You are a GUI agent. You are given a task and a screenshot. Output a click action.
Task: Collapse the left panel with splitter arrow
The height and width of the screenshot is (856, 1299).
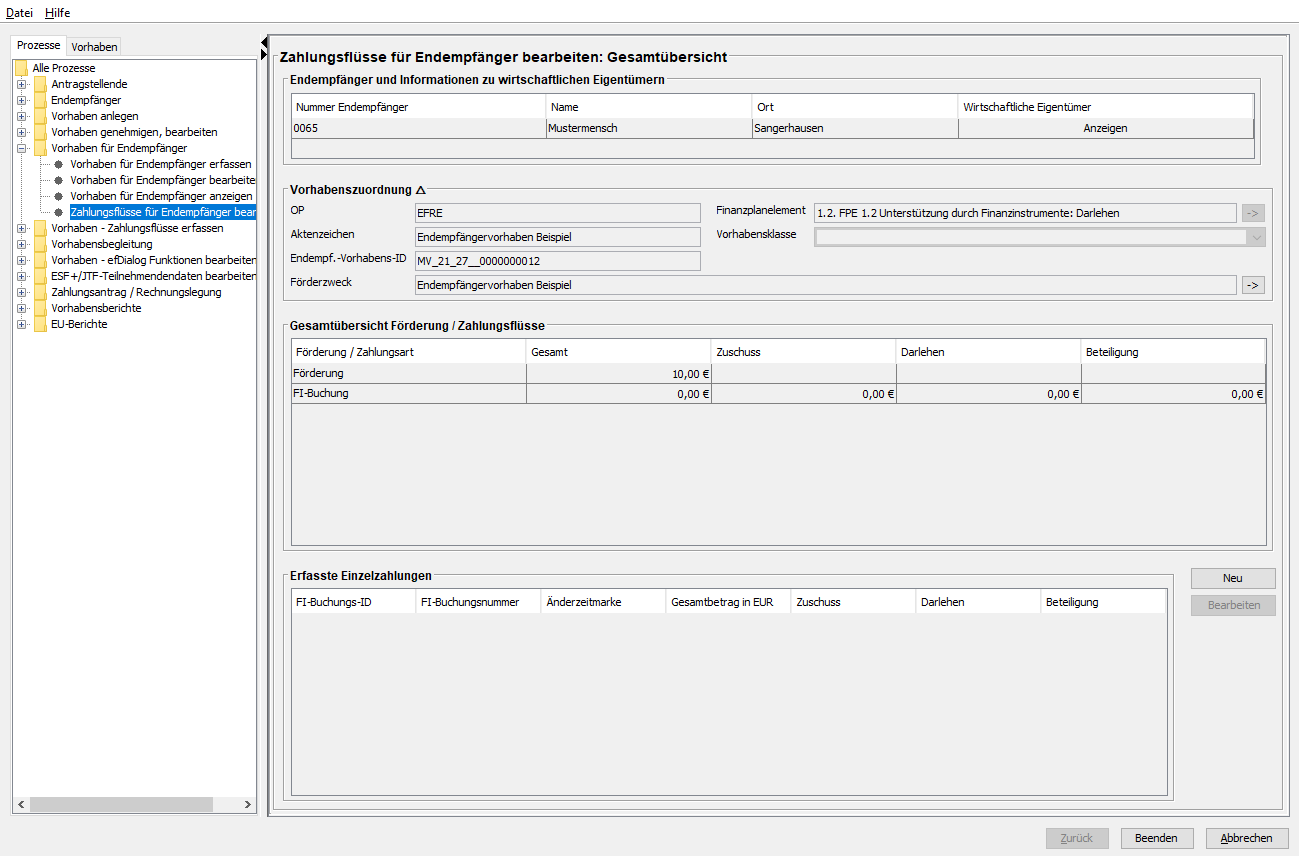pos(264,42)
